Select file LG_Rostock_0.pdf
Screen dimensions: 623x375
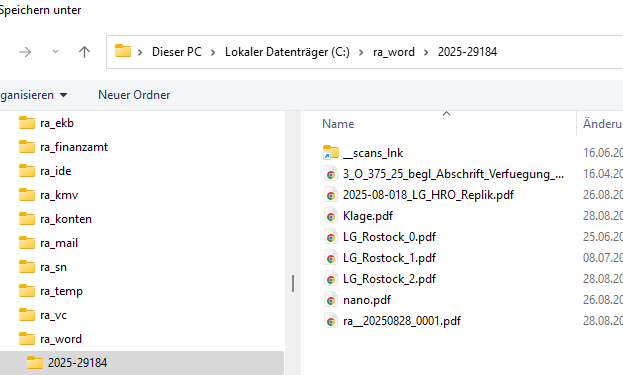389,237
